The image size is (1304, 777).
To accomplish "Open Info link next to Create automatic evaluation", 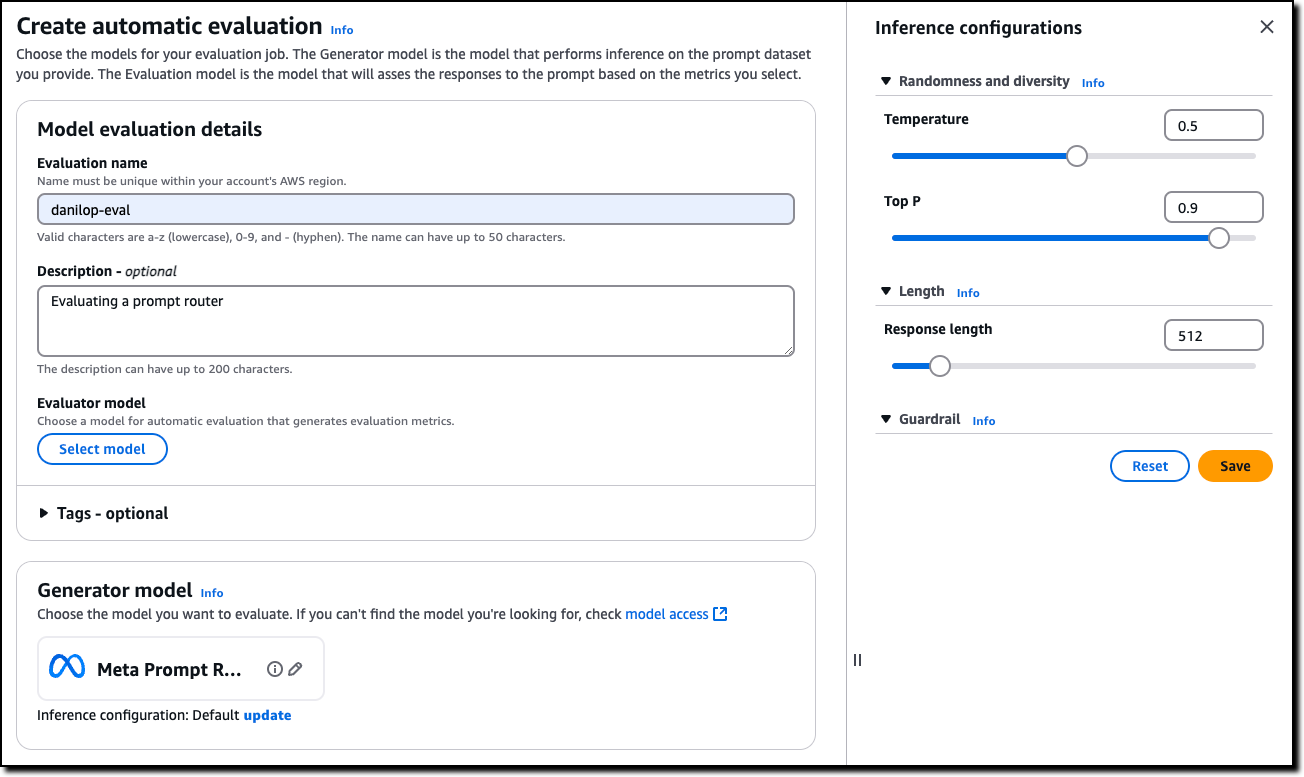I will pyautogui.click(x=342, y=30).
